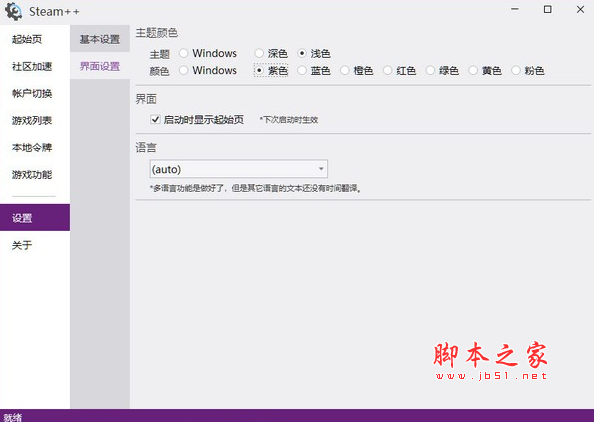Switch to the 界面设置 tab
The width and height of the screenshot is (594, 422).
100,66
